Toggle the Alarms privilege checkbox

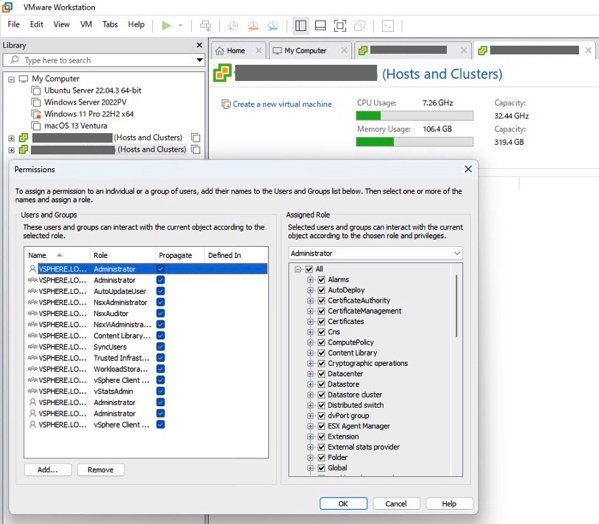(x=322, y=280)
